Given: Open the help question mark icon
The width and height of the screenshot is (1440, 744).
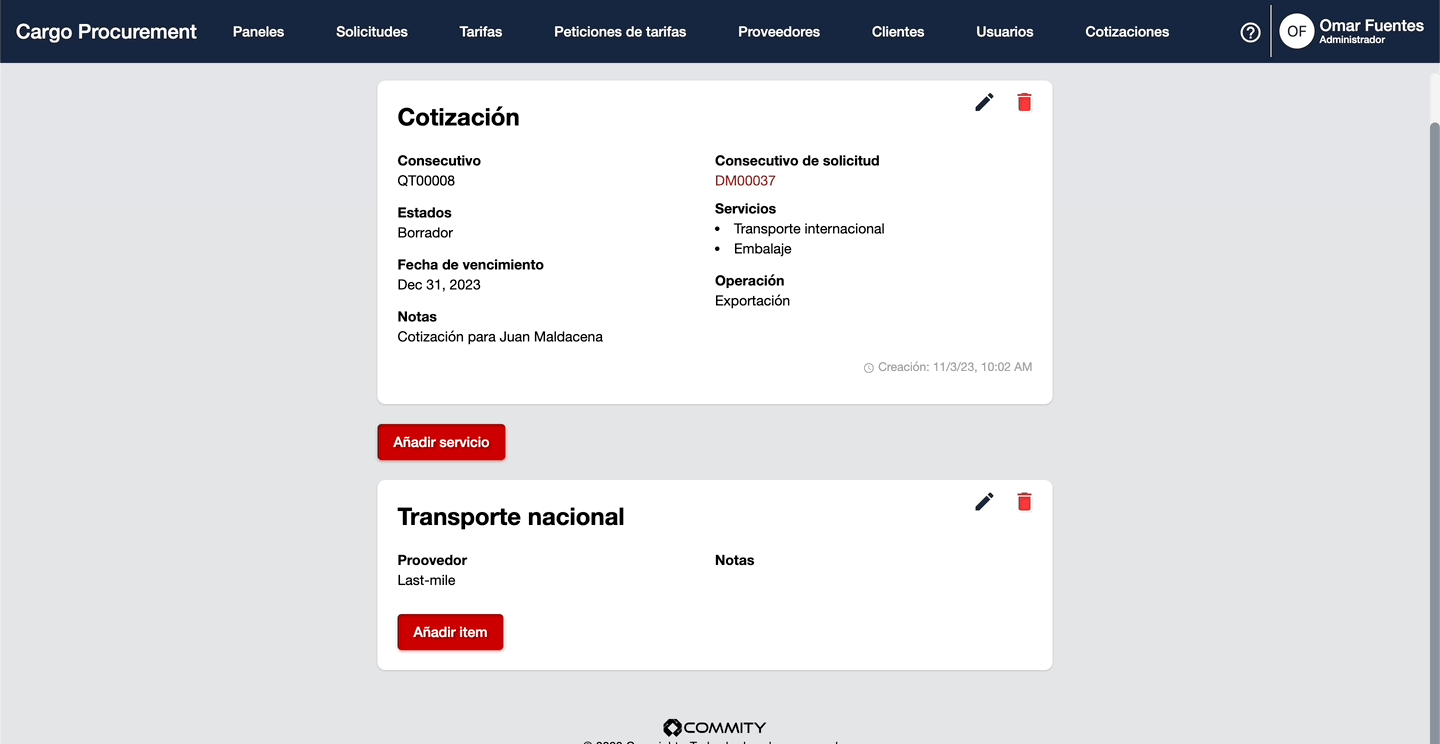Looking at the screenshot, I should pyautogui.click(x=1250, y=32).
